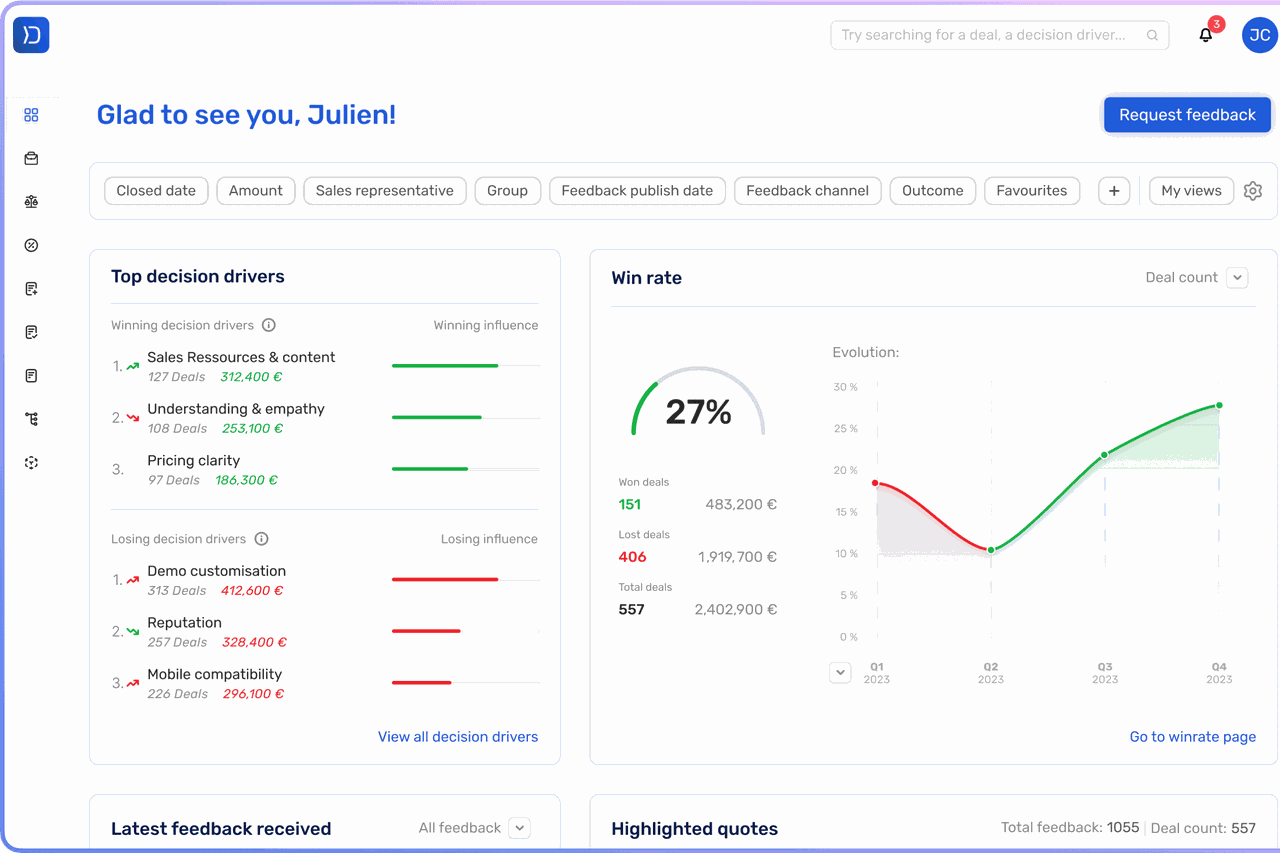Focus the deal search input field
The width and height of the screenshot is (1280, 853).
point(990,35)
